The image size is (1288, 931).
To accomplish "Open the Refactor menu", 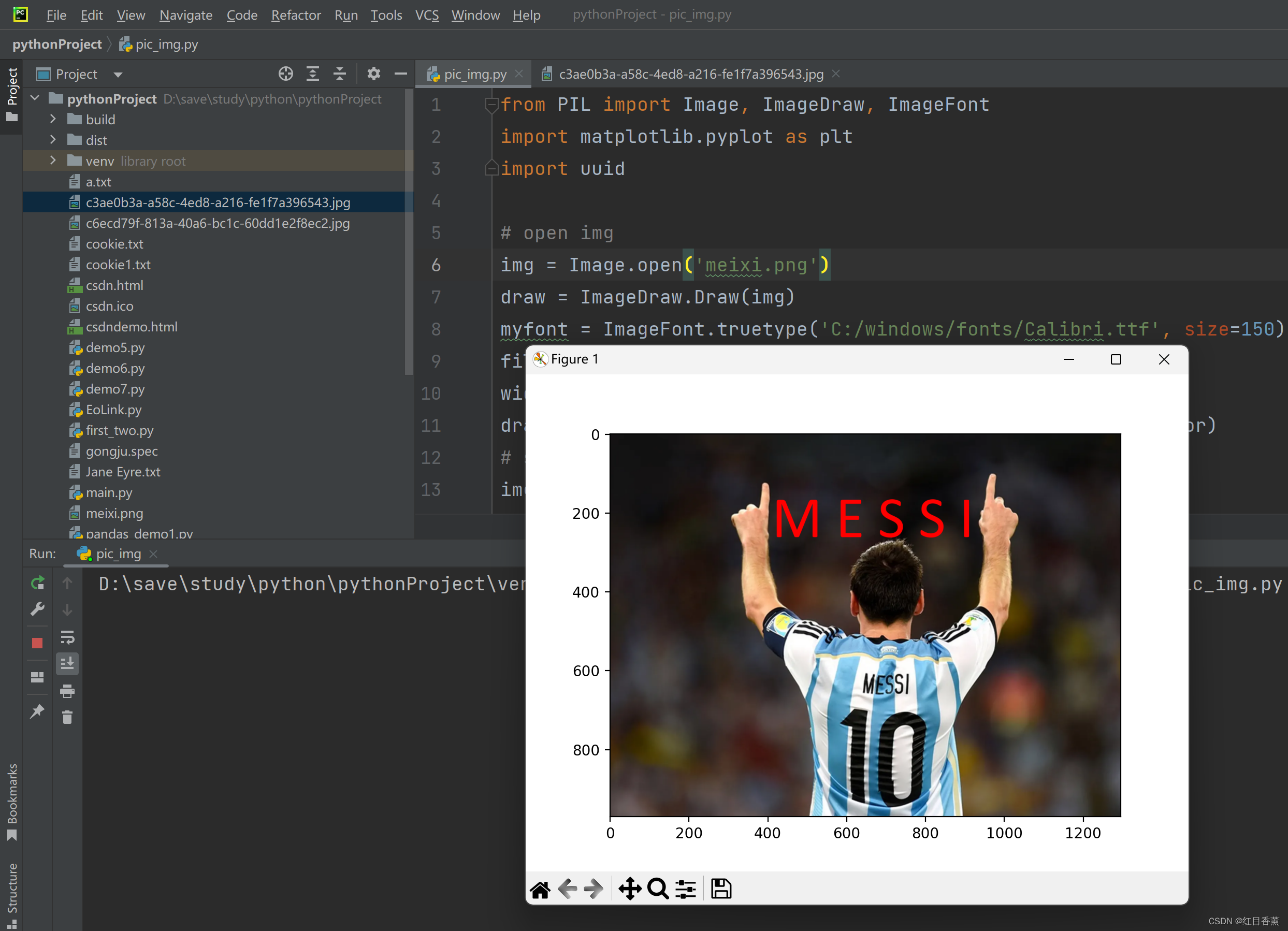I will pos(296,15).
